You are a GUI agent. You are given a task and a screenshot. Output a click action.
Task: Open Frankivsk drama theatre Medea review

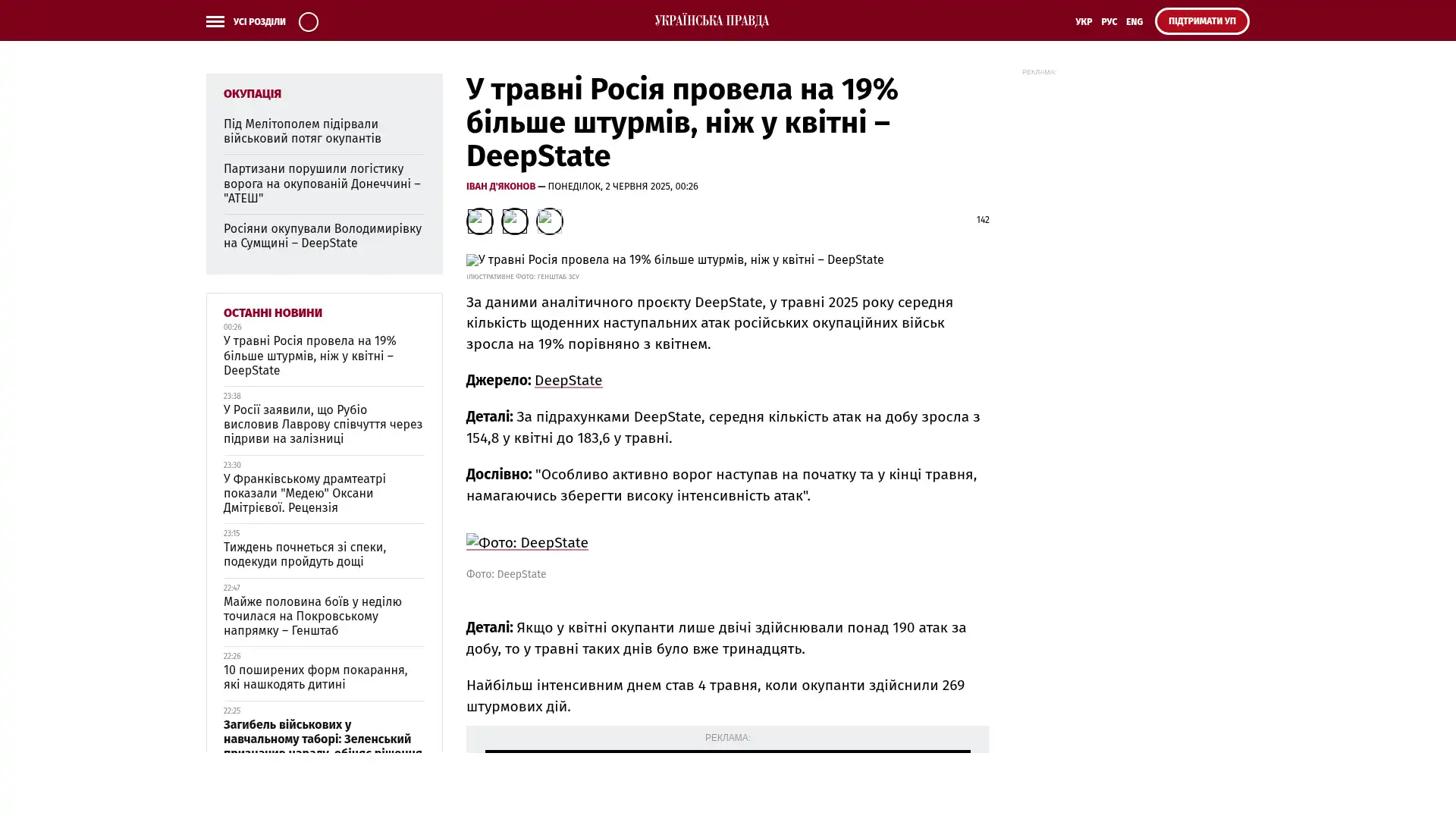click(304, 493)
